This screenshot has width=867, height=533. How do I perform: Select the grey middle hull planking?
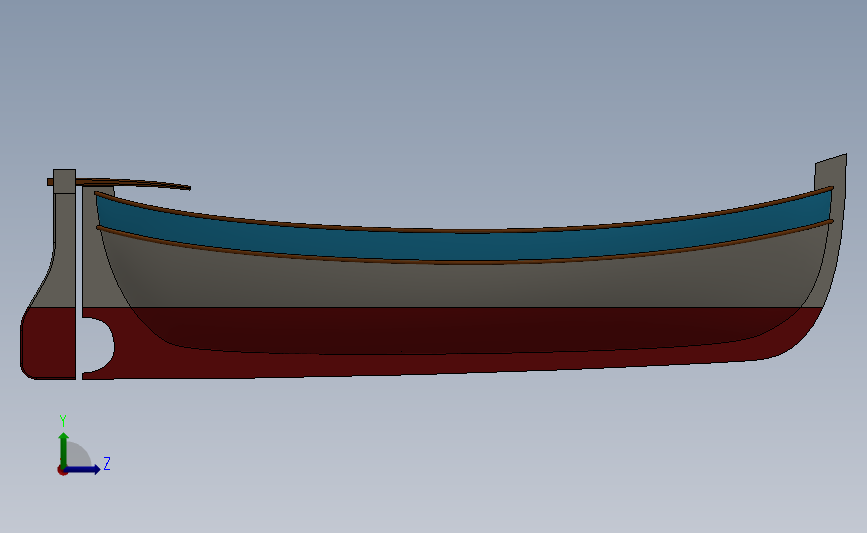pos(464,285)
